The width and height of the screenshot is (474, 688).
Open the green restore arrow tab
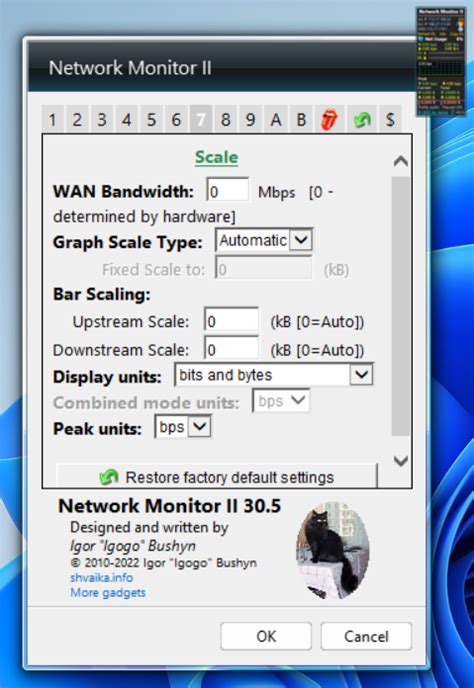(362, 119)
